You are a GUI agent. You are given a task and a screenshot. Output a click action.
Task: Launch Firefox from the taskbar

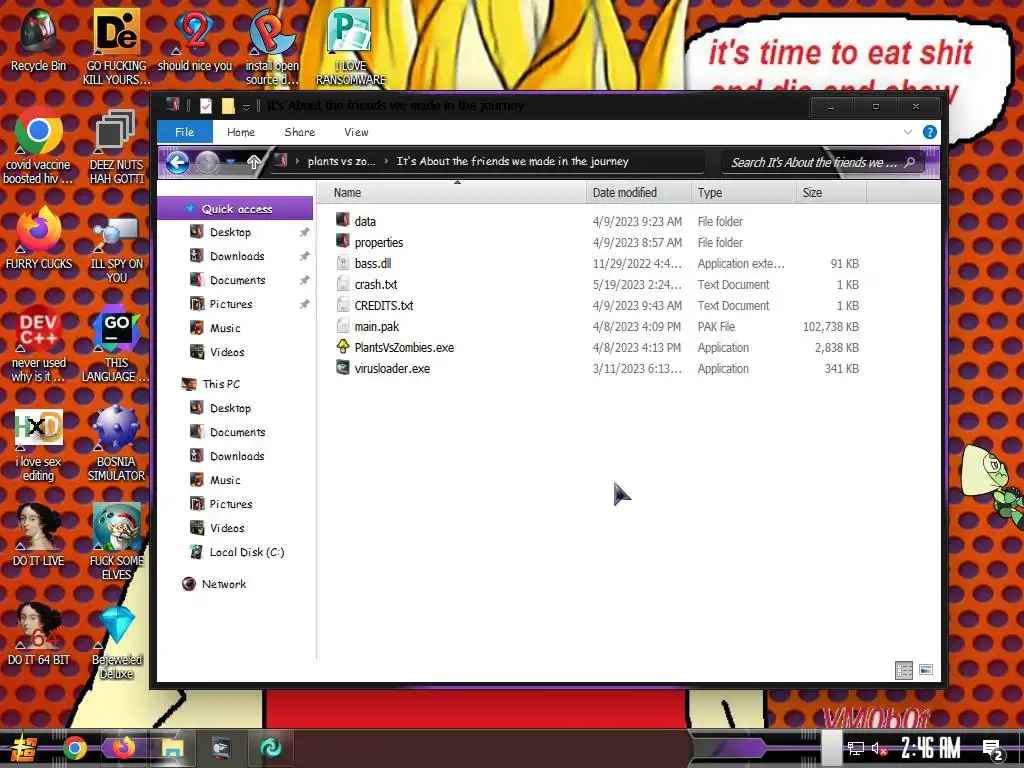point(123,748)
